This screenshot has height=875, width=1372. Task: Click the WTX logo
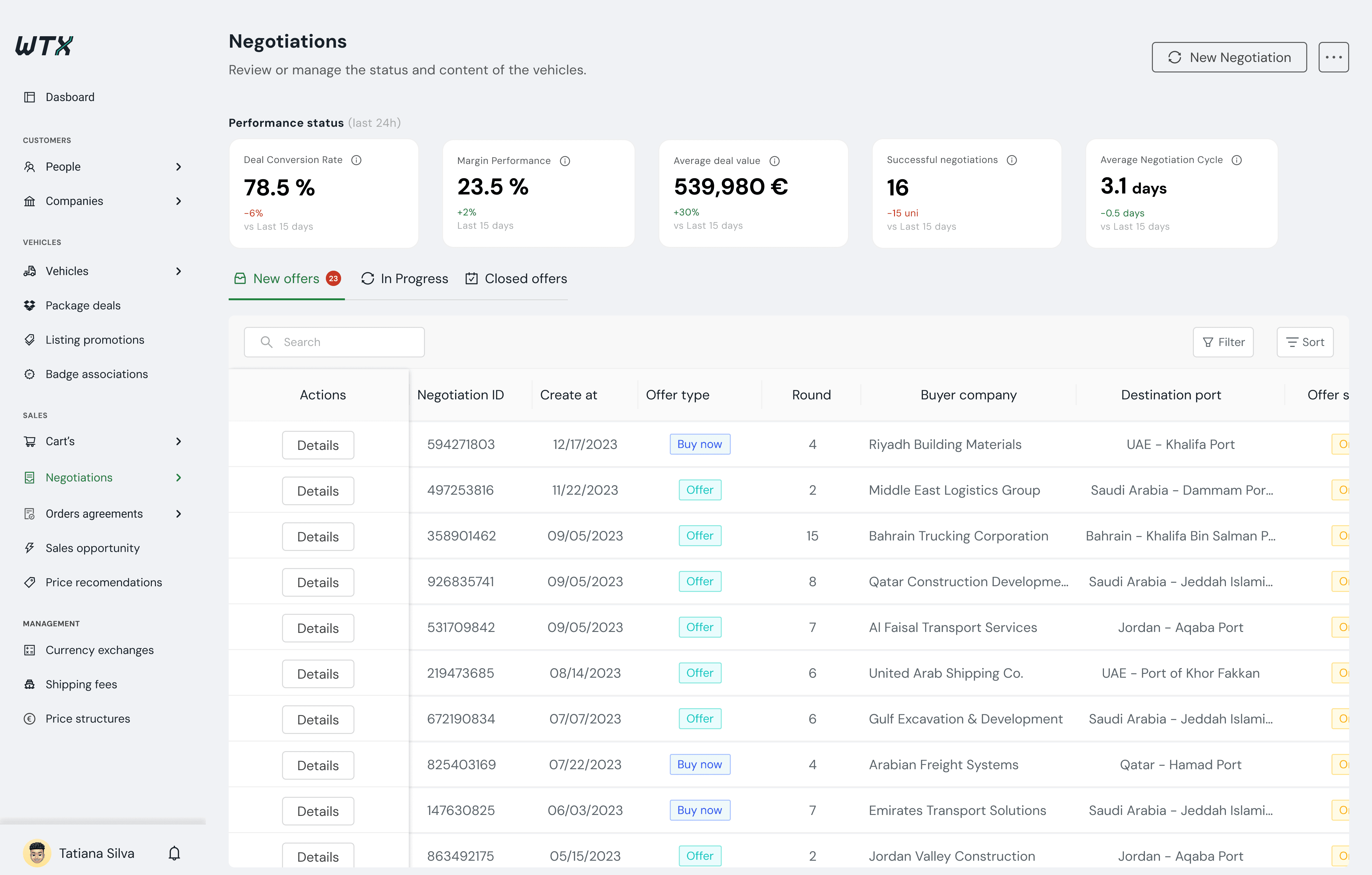[44, 46]
